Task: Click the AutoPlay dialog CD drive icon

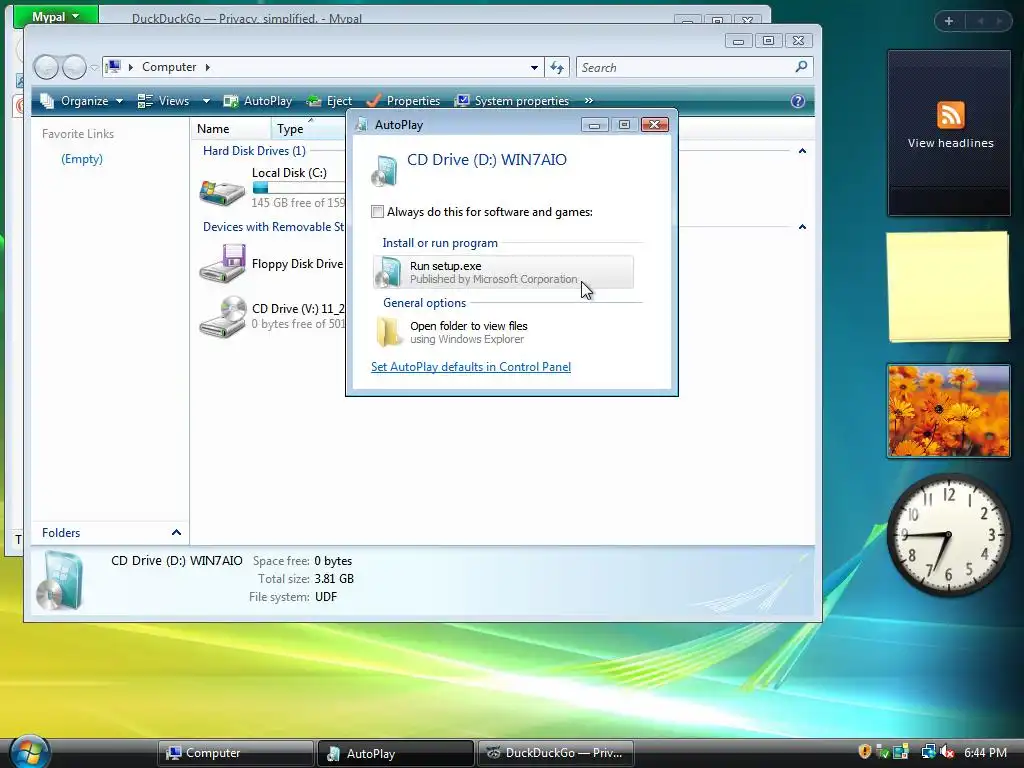Action: [x=384, y=170]
